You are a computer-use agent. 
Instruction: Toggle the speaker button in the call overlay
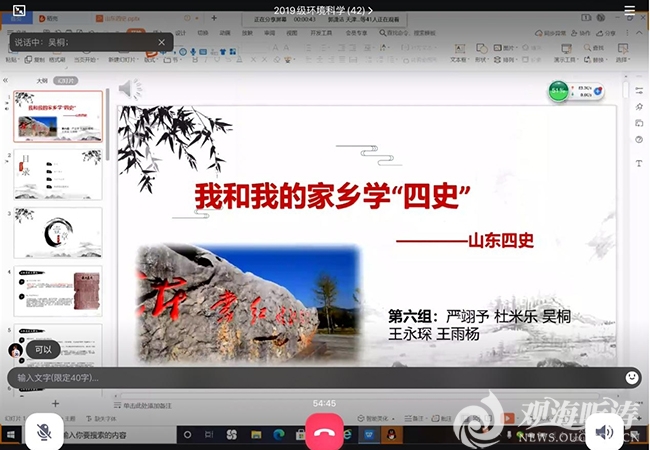(604, 433)
